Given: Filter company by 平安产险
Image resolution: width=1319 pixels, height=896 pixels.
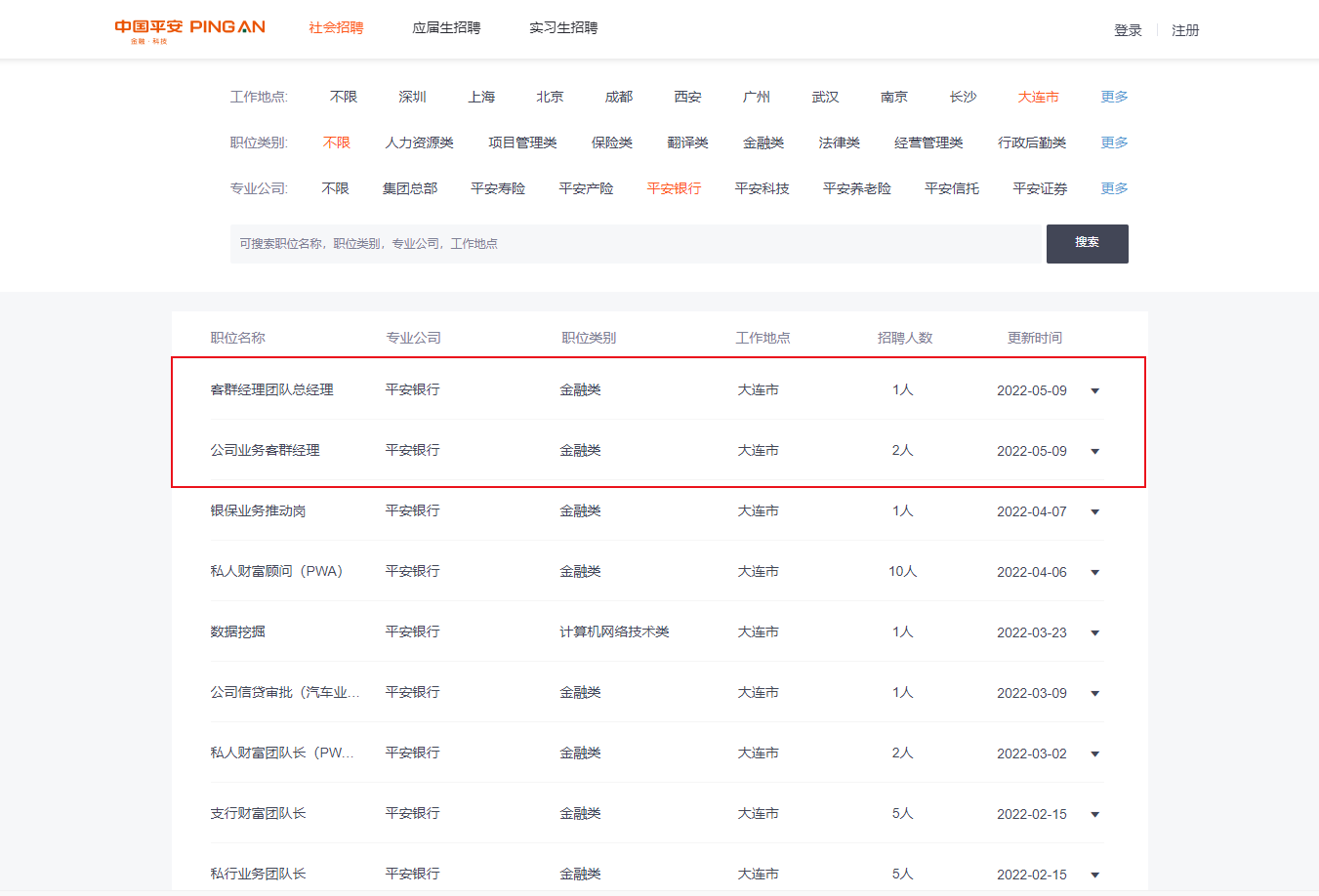Looking at the screenshot, I should pos(586,188).
